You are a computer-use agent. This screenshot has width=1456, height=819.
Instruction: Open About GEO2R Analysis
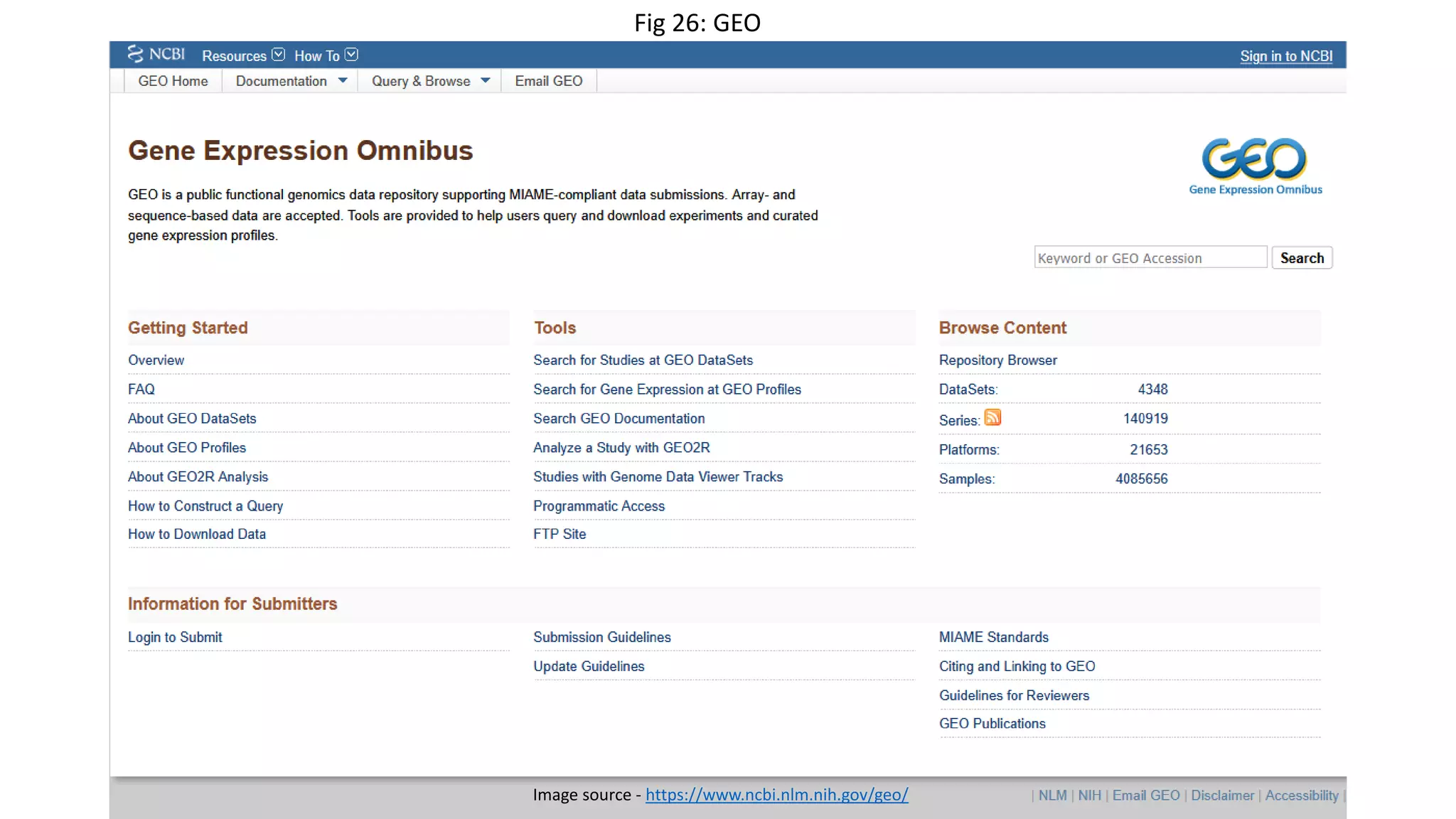click(198, 476)
